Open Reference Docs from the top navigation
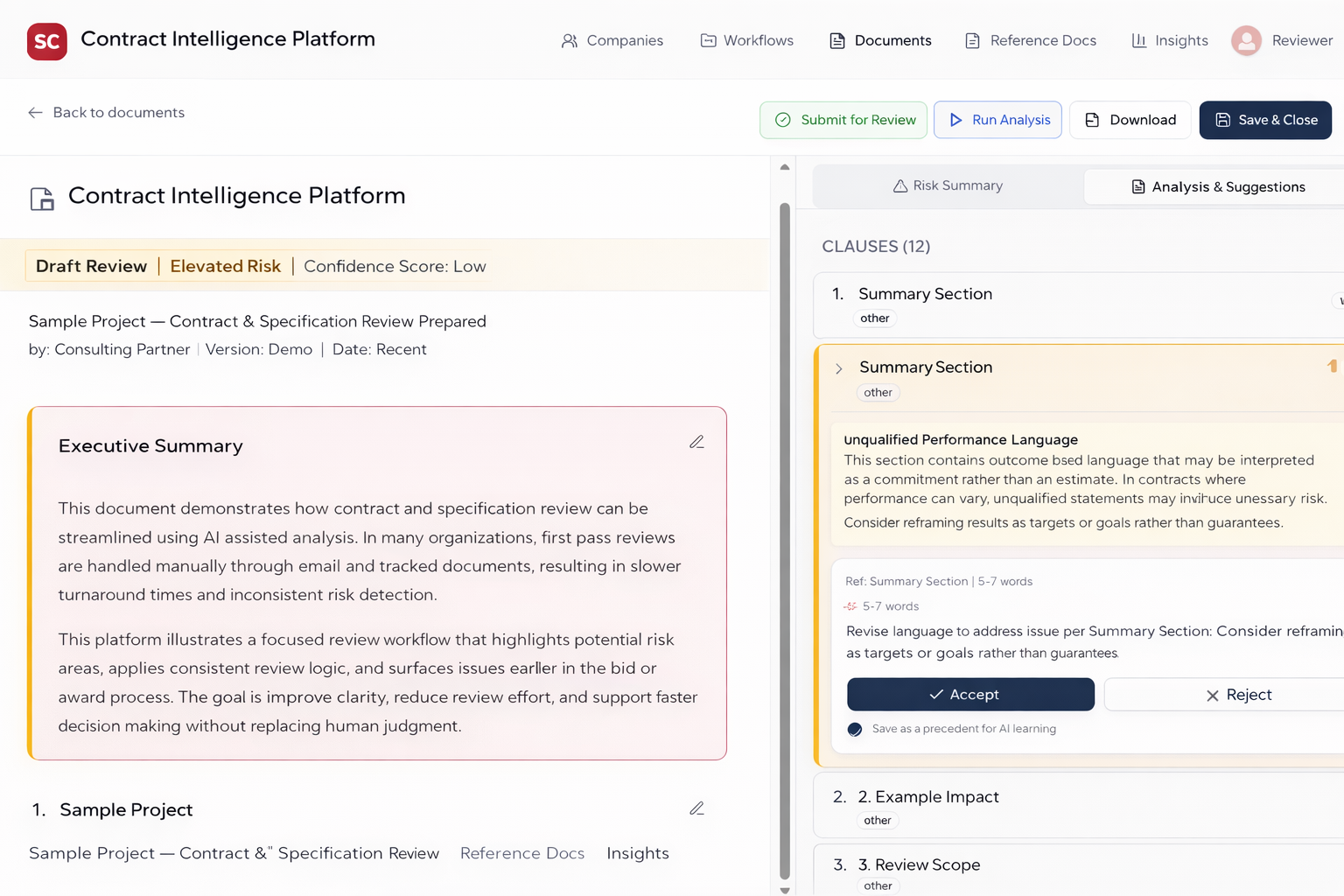 (1030, 40)
